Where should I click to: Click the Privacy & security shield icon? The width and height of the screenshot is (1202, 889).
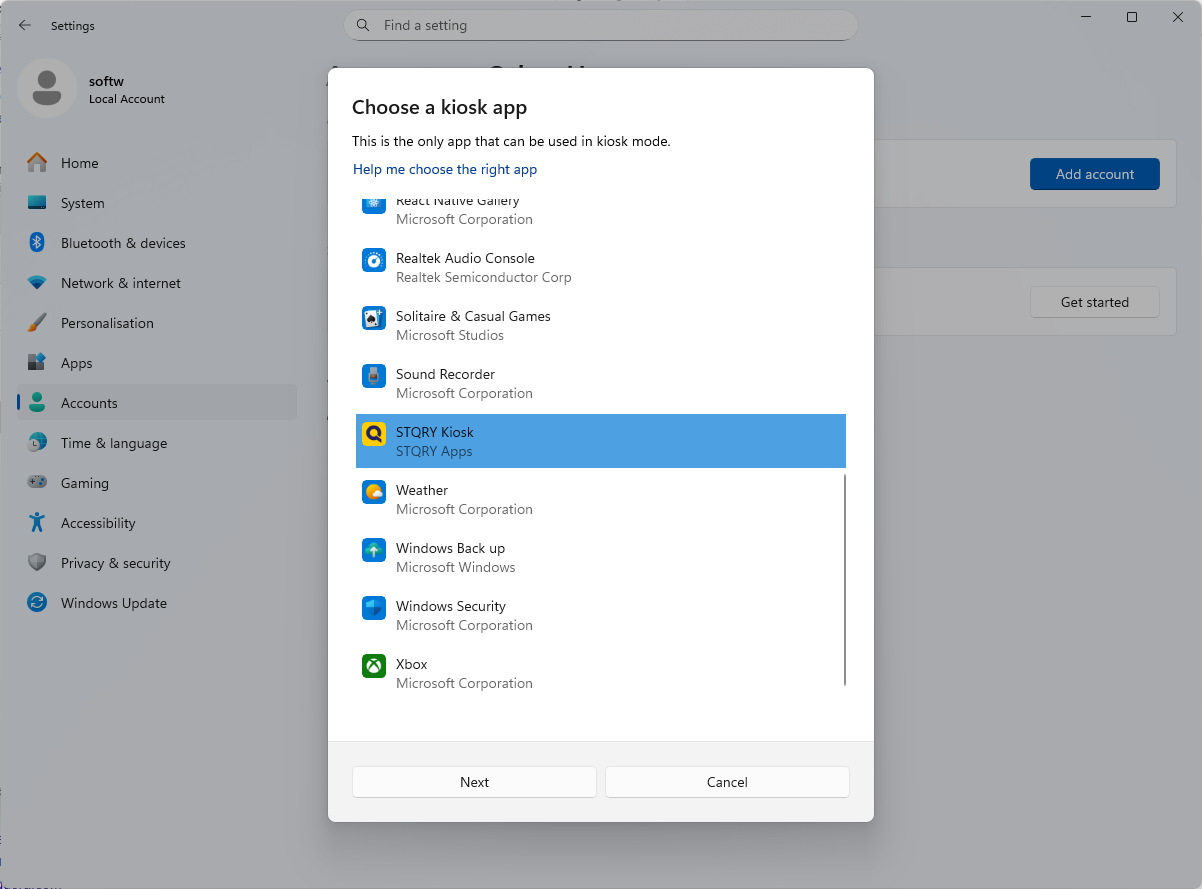coord(37,563)
